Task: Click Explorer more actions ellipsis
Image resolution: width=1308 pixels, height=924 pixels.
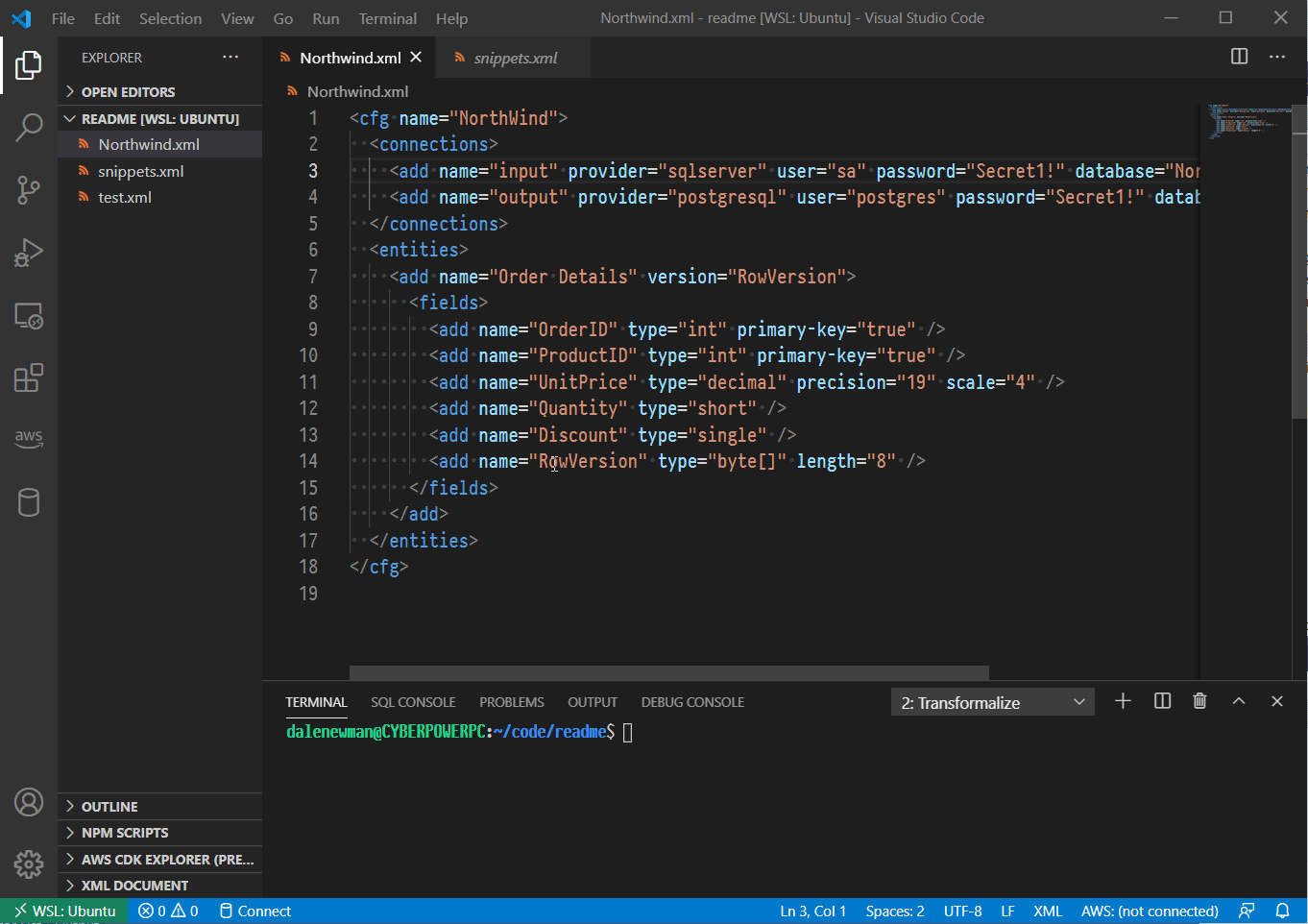Action: (230, 58)
